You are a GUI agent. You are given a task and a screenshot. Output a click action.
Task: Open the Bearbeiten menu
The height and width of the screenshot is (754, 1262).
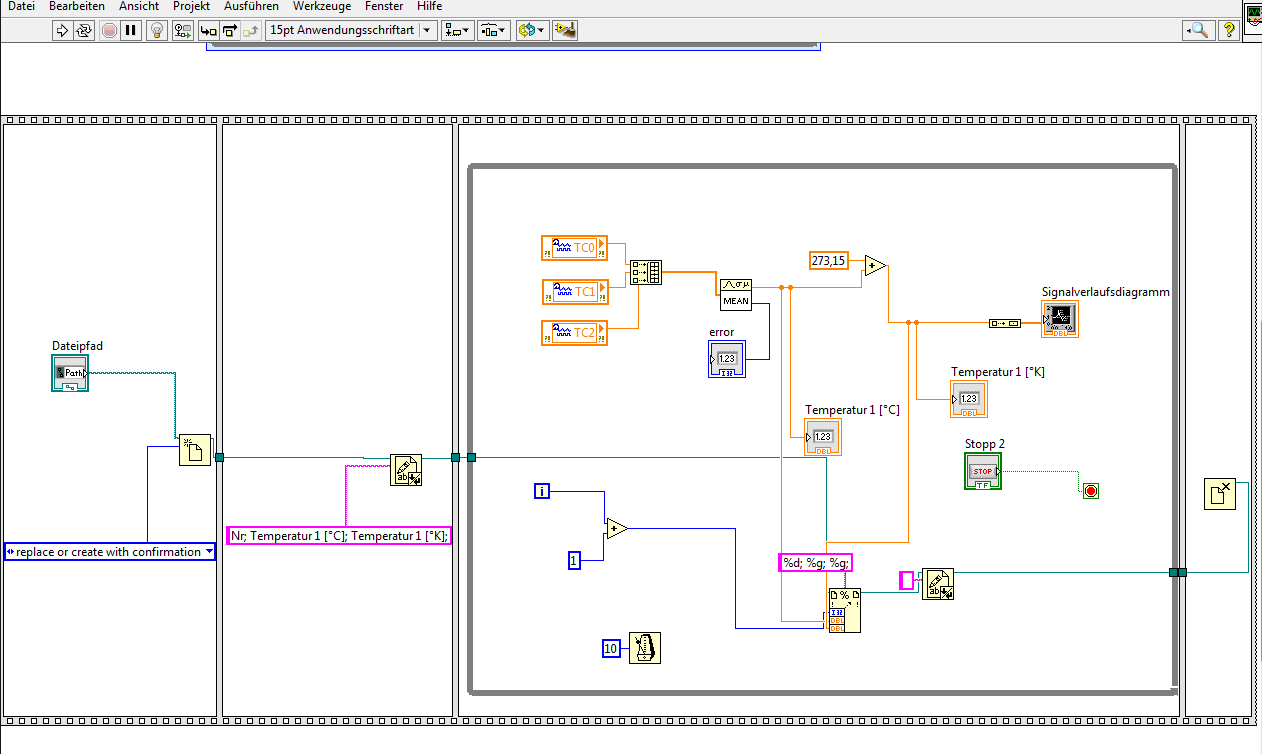[x=76, y=6]
